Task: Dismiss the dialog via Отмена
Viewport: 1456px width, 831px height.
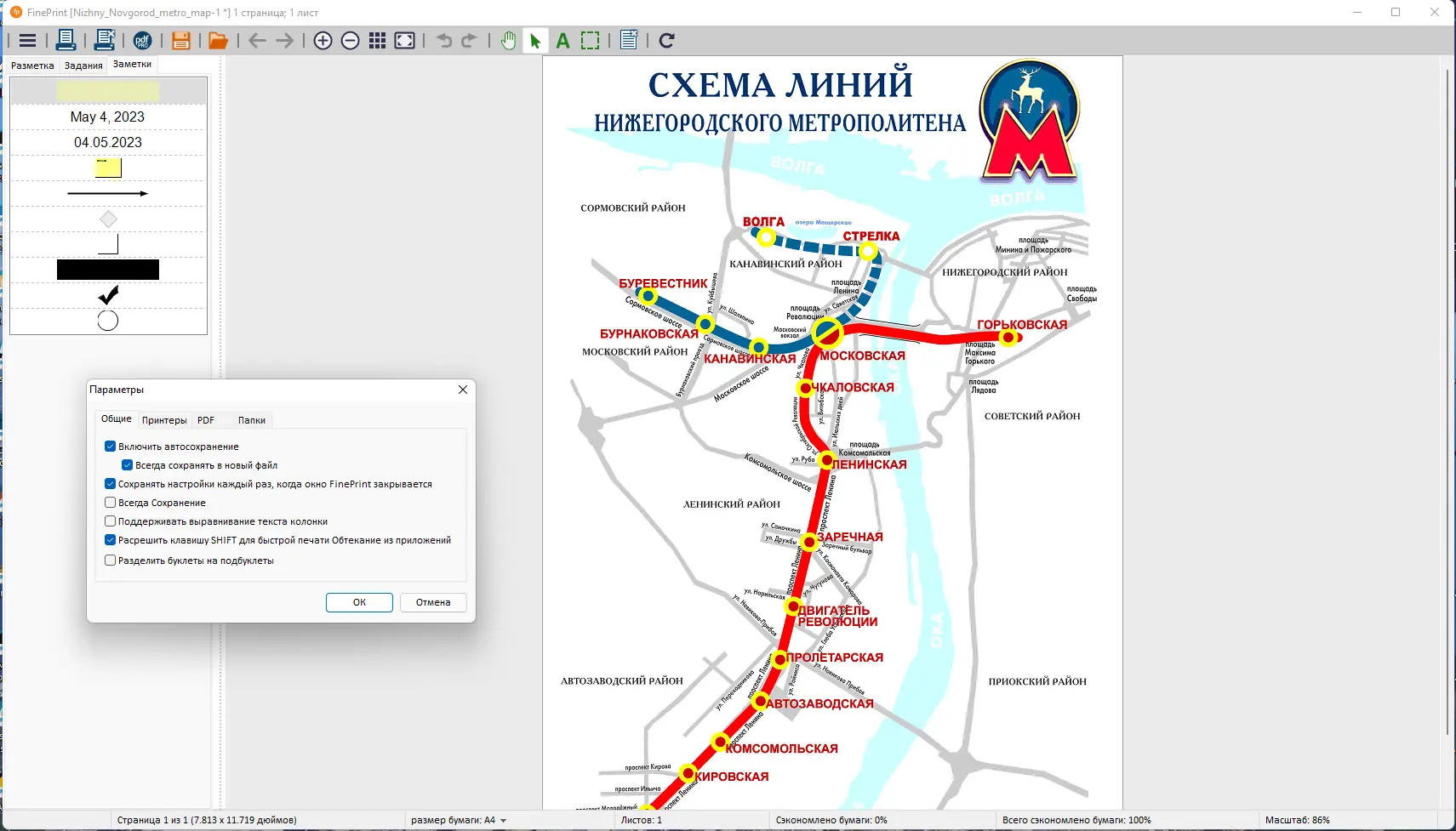Action: (433, 602)
